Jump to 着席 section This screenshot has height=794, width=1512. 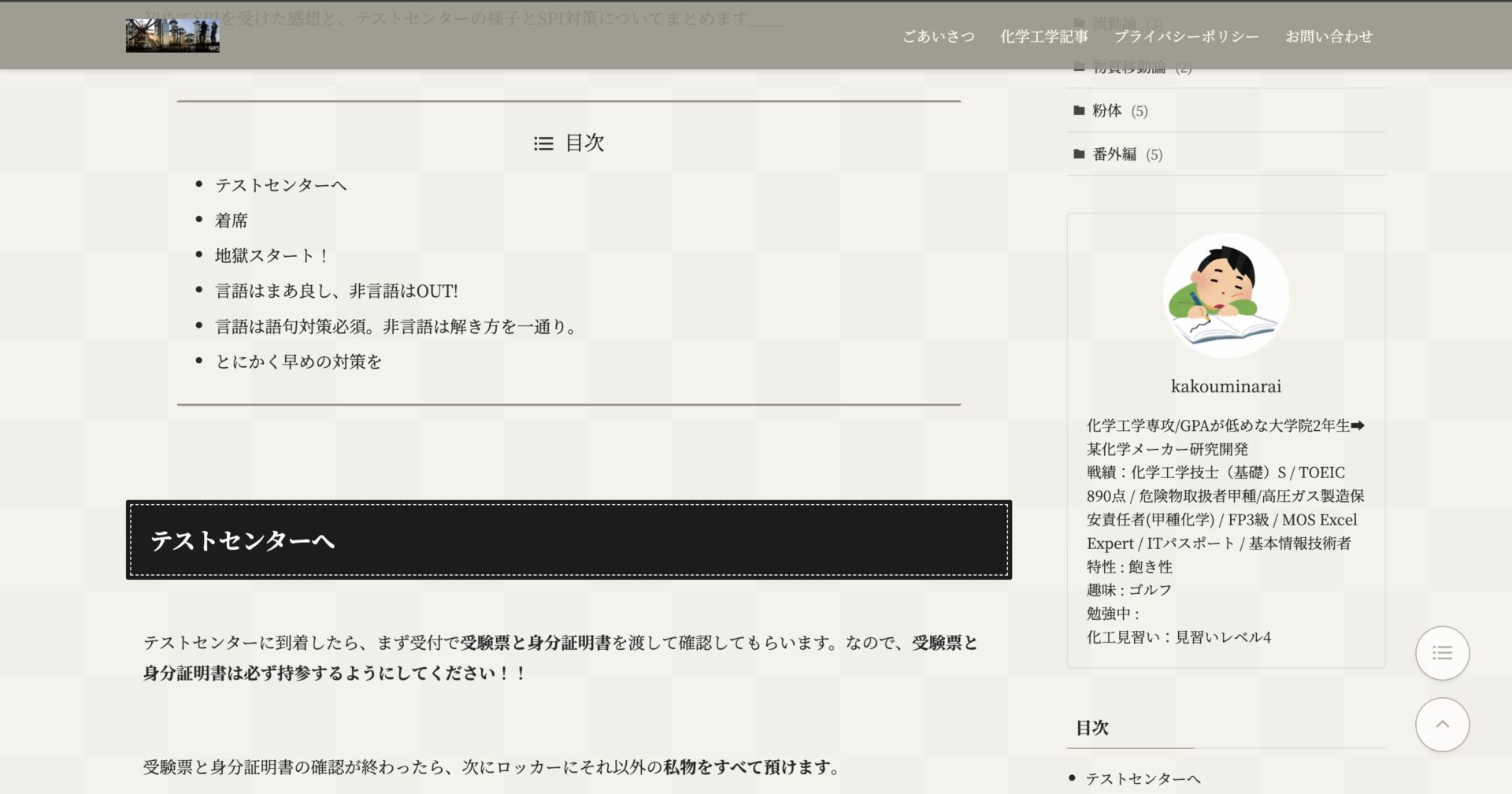pos(232,221)
